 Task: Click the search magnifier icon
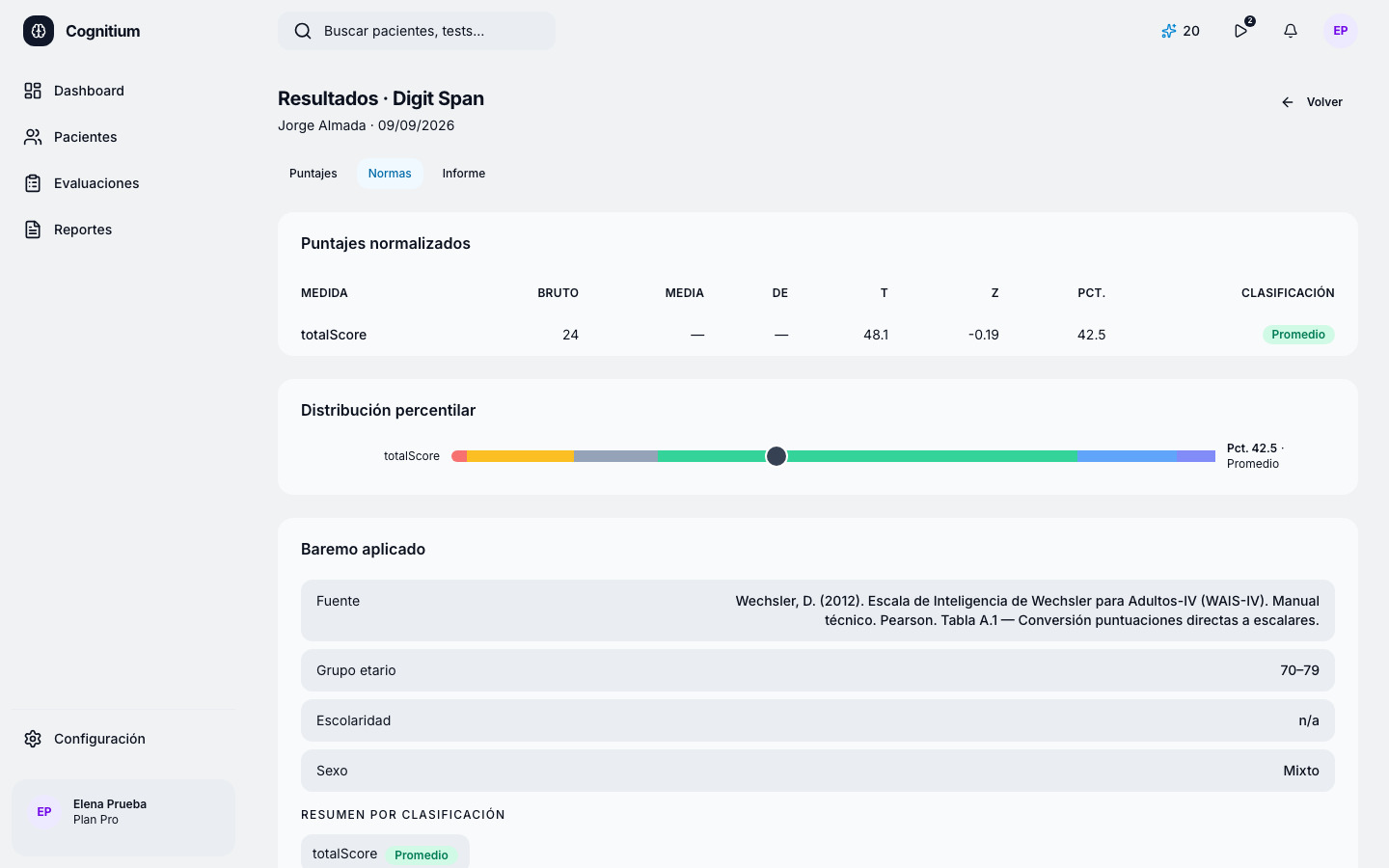303,31
